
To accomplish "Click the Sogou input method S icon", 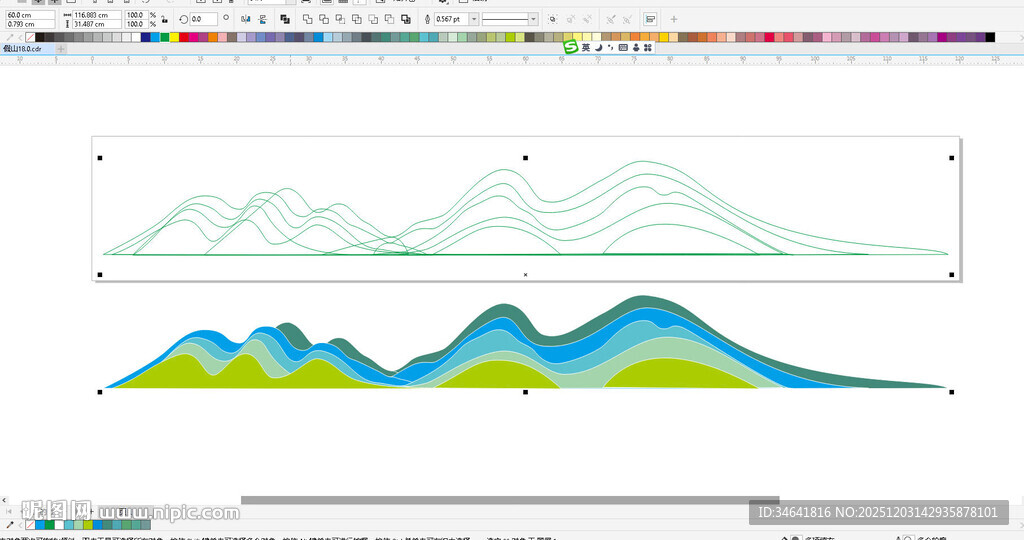I will [570, 47].
